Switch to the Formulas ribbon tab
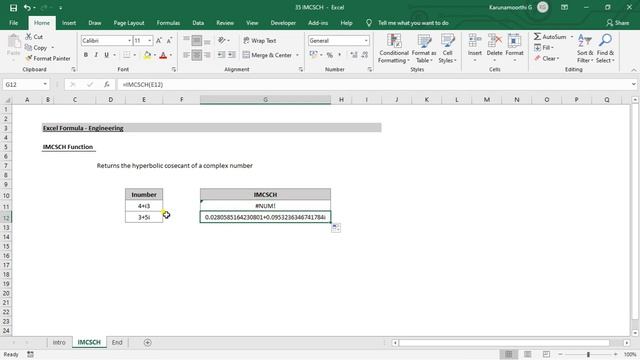Image resolution: width=640 pixels, height=360 pixels. coord(168,23)
